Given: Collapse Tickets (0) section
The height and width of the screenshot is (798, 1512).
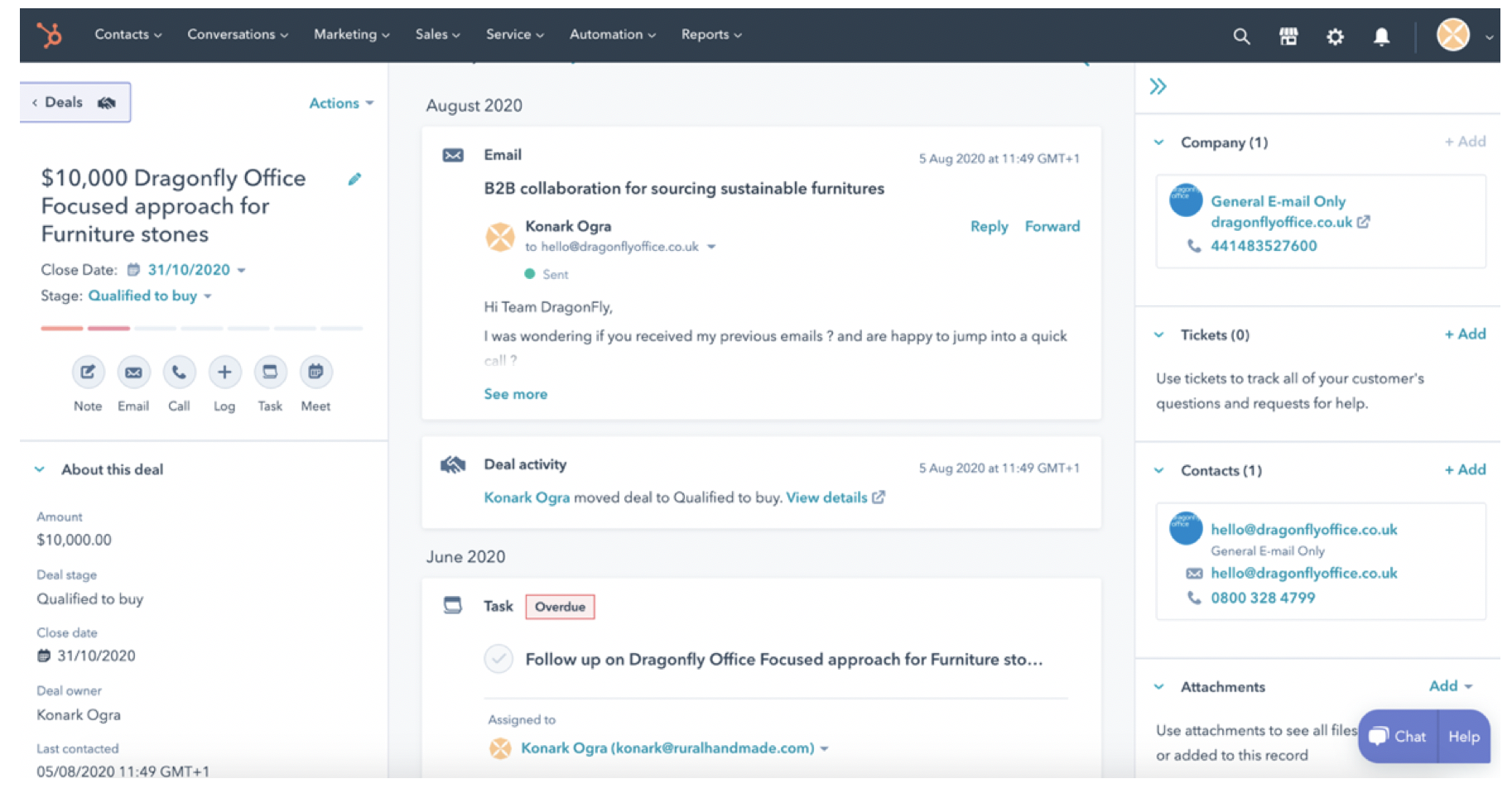Looking at the screenshot, I should [x=1159, y=334].
